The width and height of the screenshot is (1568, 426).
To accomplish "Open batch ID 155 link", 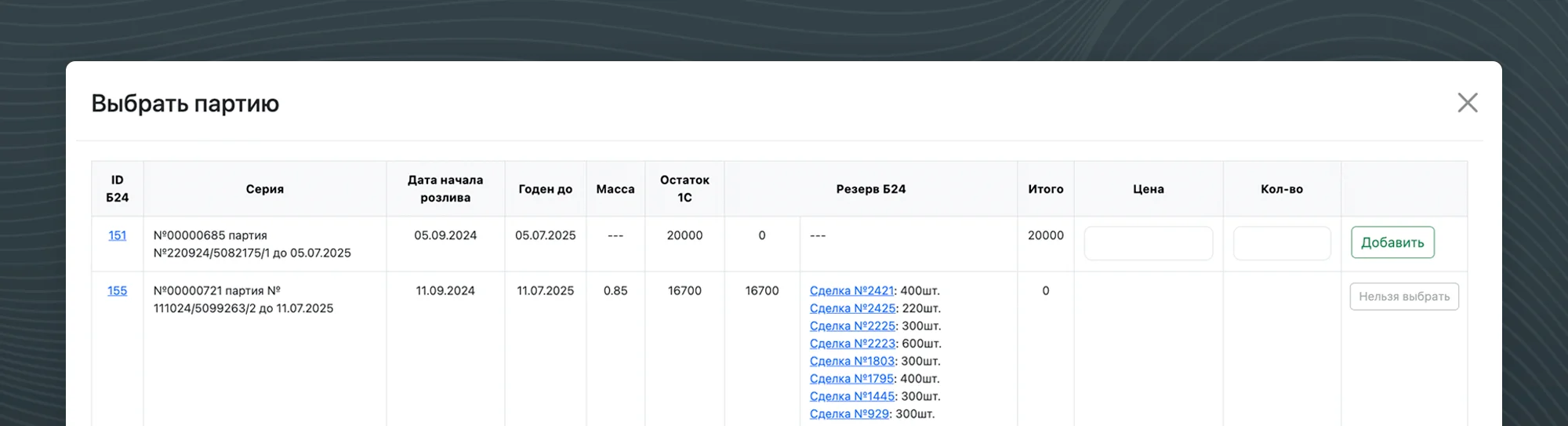I will (117, 291).
